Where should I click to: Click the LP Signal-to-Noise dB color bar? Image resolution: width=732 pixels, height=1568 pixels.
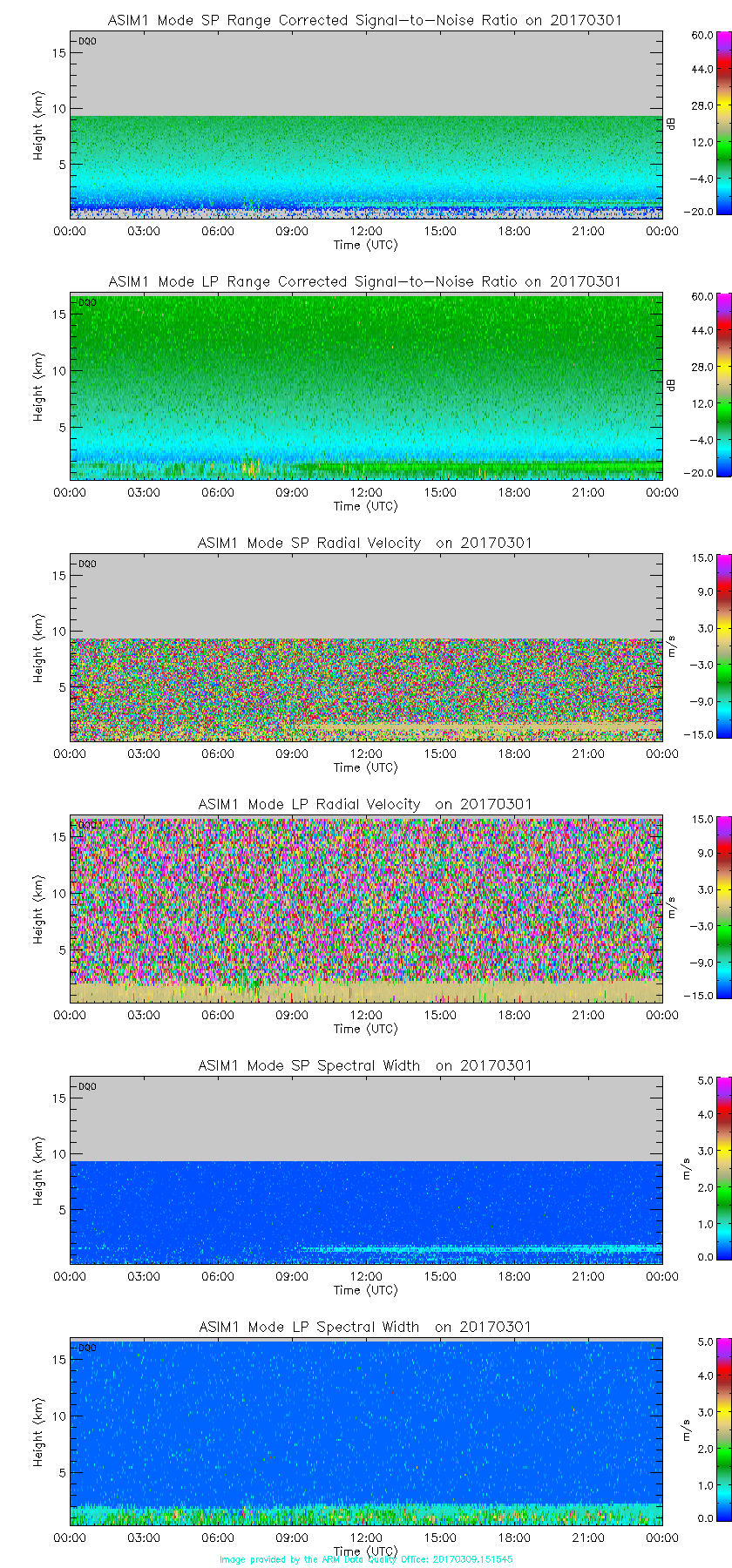(701, 385)
